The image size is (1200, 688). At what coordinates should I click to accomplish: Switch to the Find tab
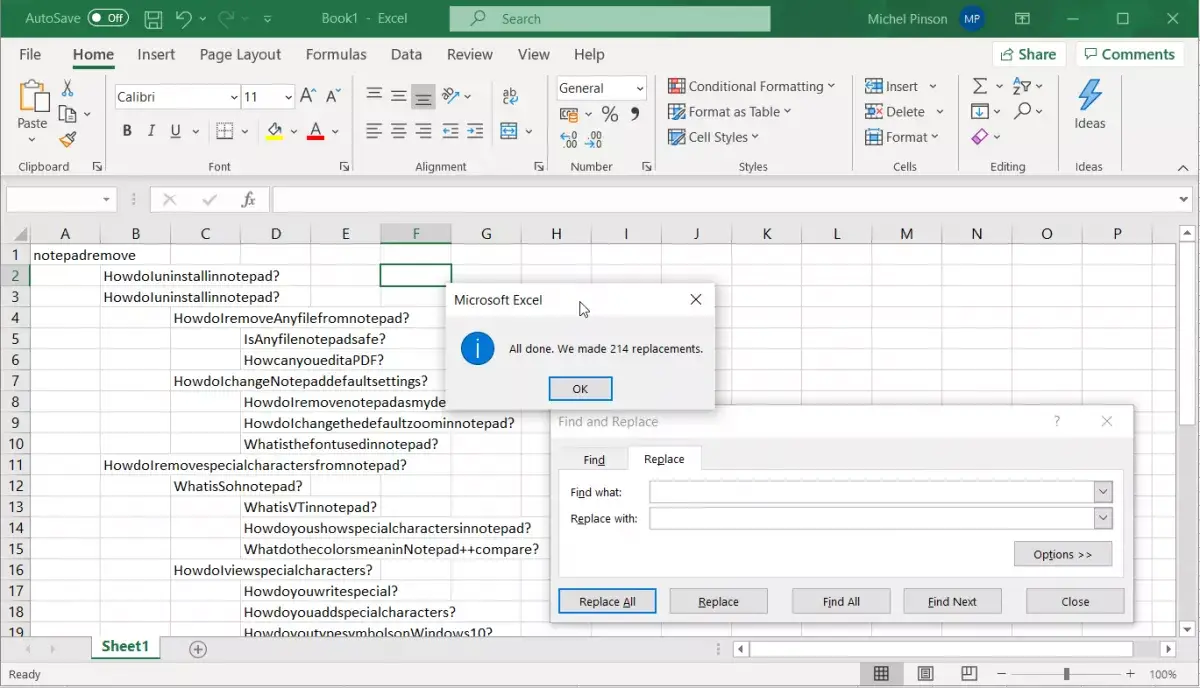pos(594,460)
